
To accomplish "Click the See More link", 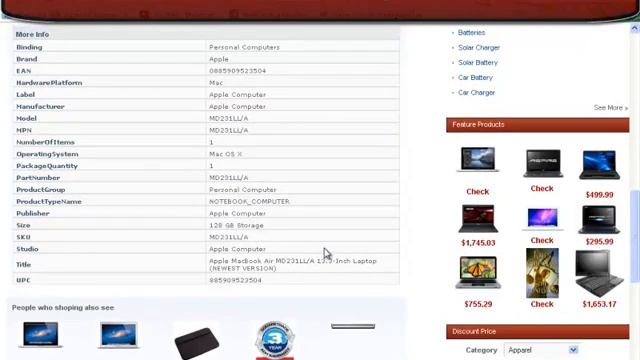I will click(611, 108).
